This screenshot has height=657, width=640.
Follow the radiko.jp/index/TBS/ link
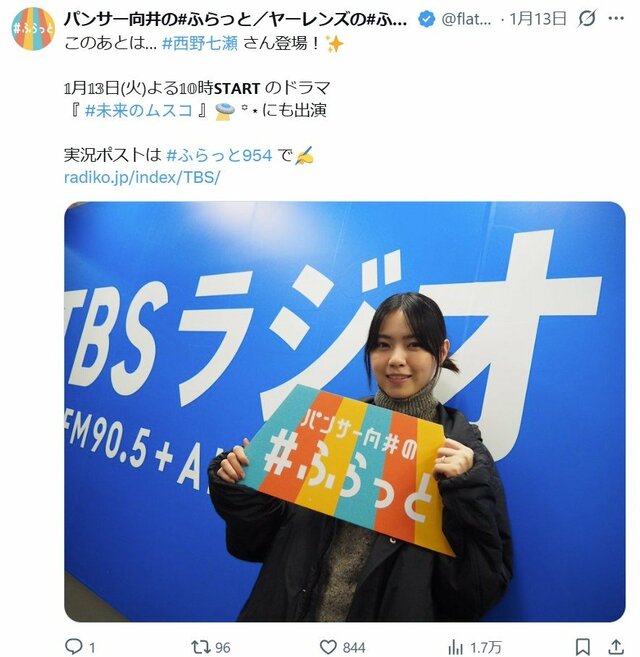pos(142,177)
